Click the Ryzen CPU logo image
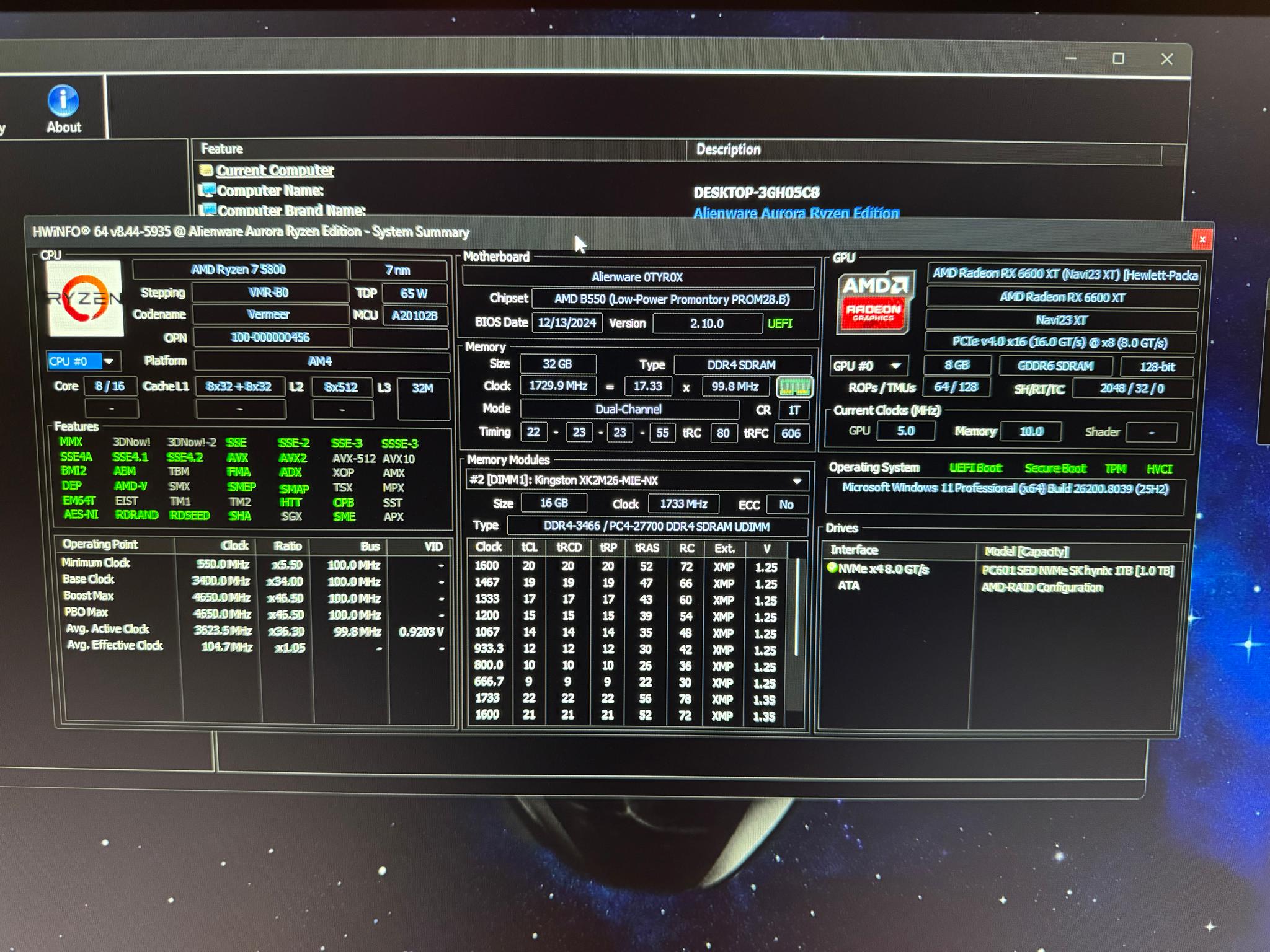 coord(85,298)
